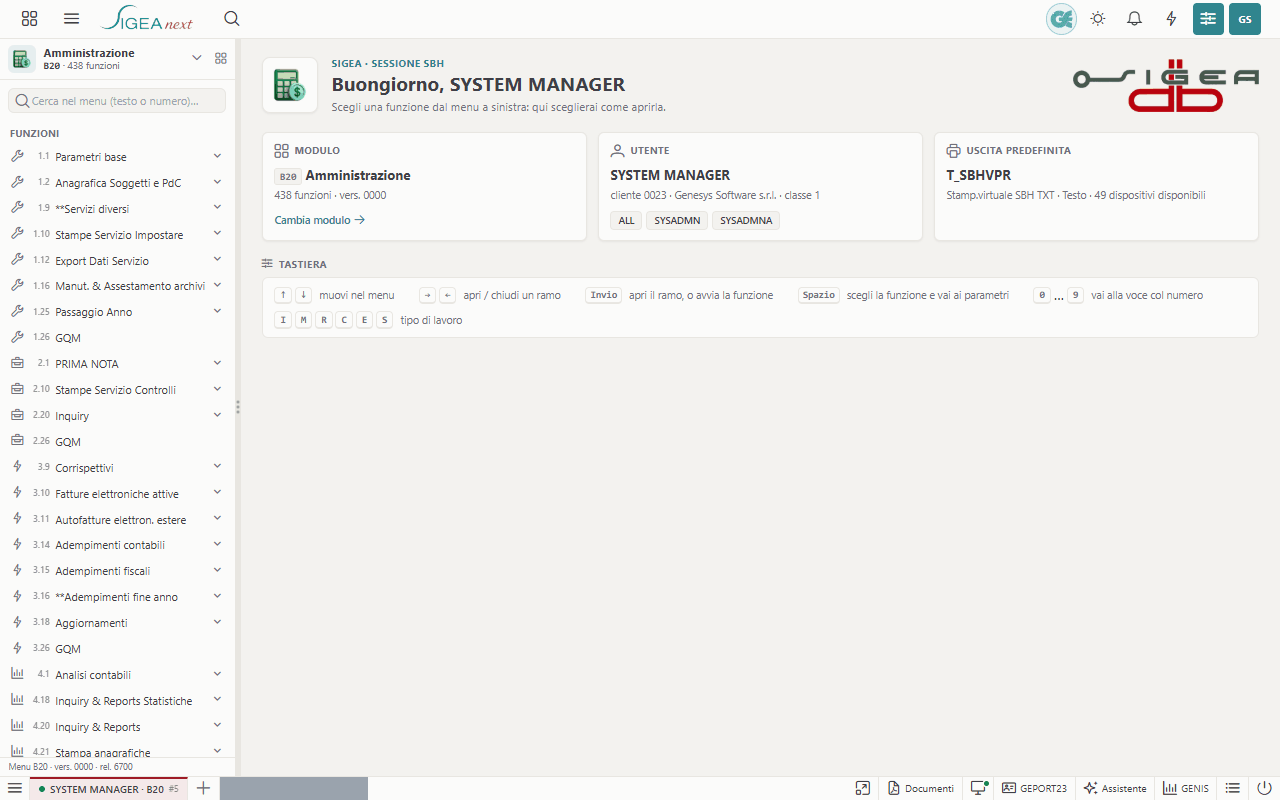The height and width of the screenshot is (800, 1280).
Task: Open the Assistente in the status bar
Action: (x=1115, y=789)
